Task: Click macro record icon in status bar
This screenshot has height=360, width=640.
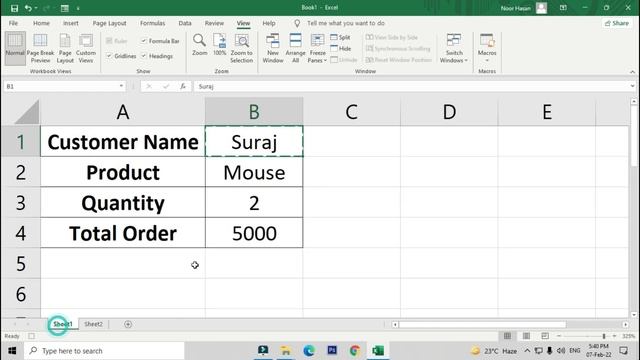Action: tap(31, 336)
